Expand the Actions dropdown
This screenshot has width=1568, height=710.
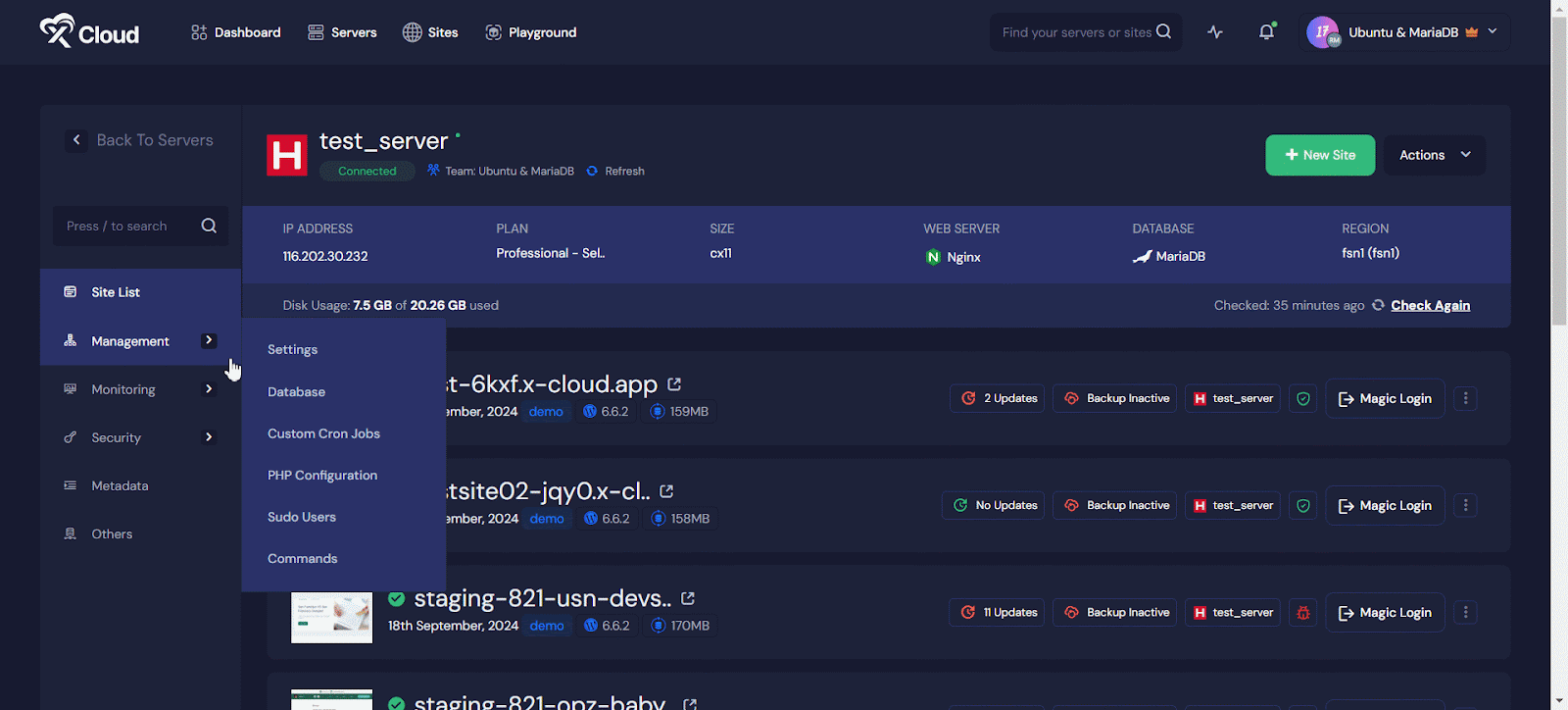tap(1435, 155)
